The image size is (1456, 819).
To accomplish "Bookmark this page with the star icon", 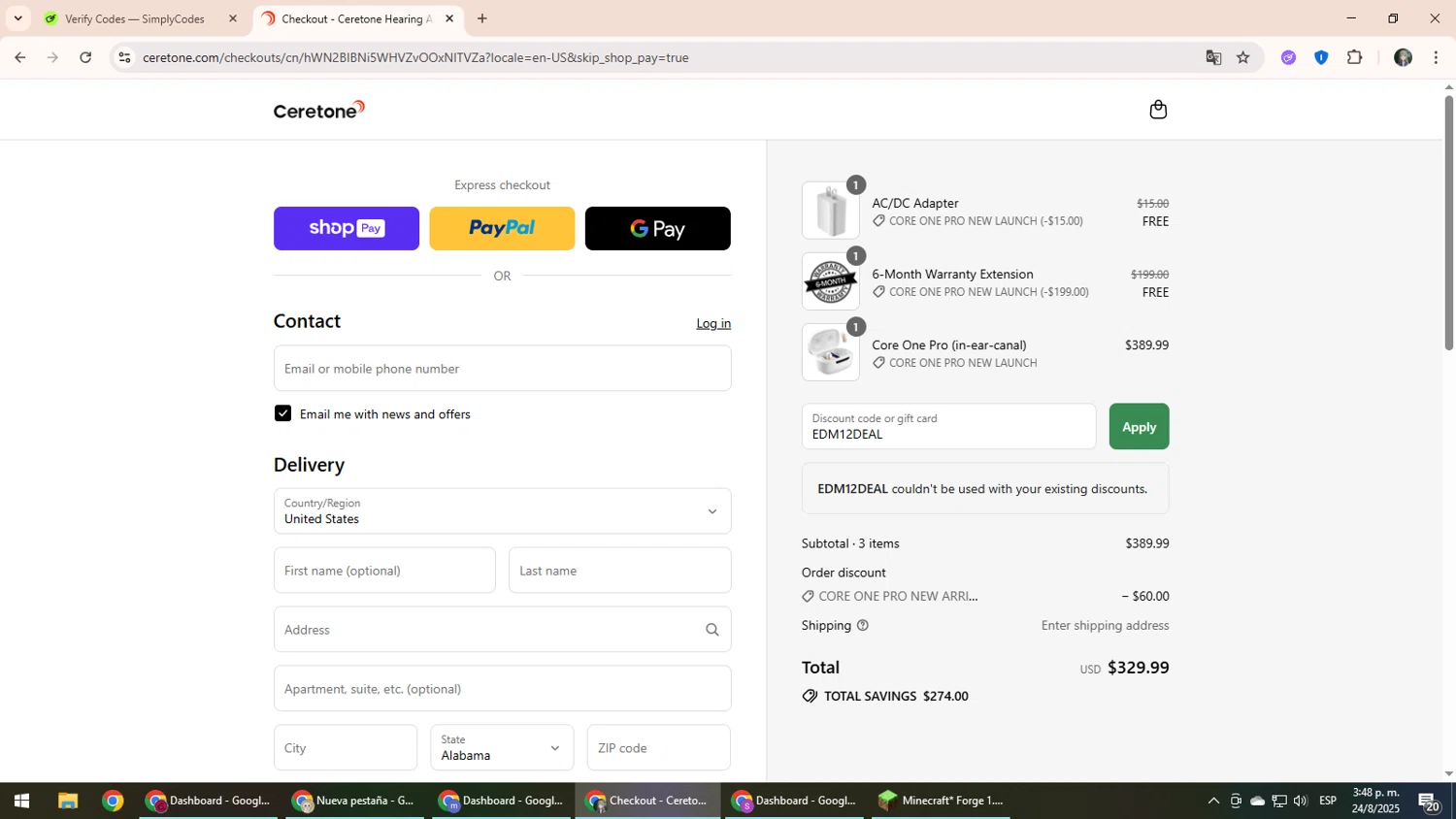I will click(1243, 58).
